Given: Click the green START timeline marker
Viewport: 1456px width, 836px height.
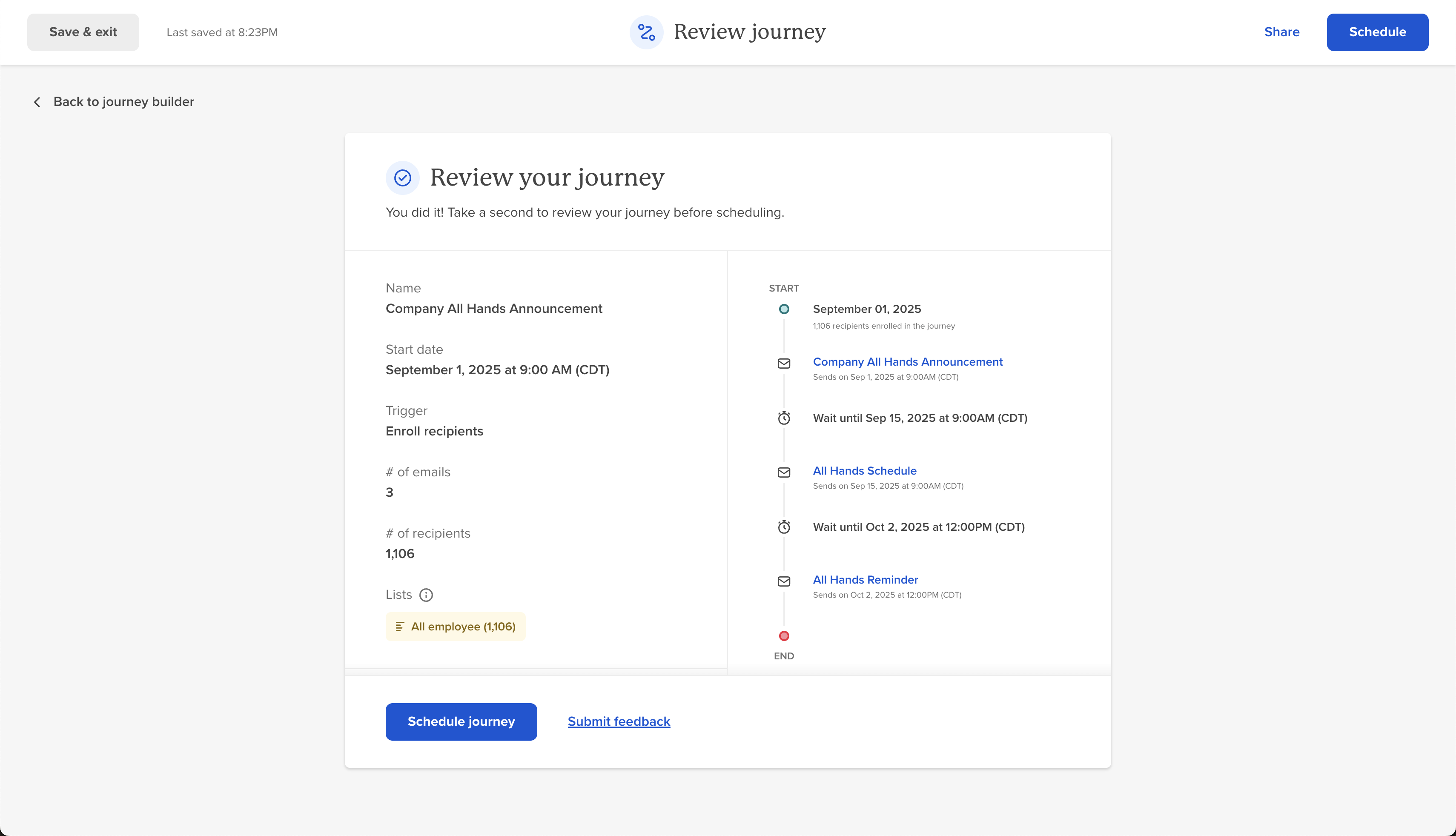Looking at the screenshot, I should pyautogui.click(x=784, y=309).
